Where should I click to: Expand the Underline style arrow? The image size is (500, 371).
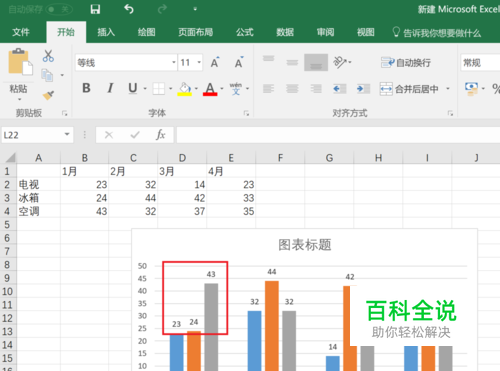pos(145,89)
